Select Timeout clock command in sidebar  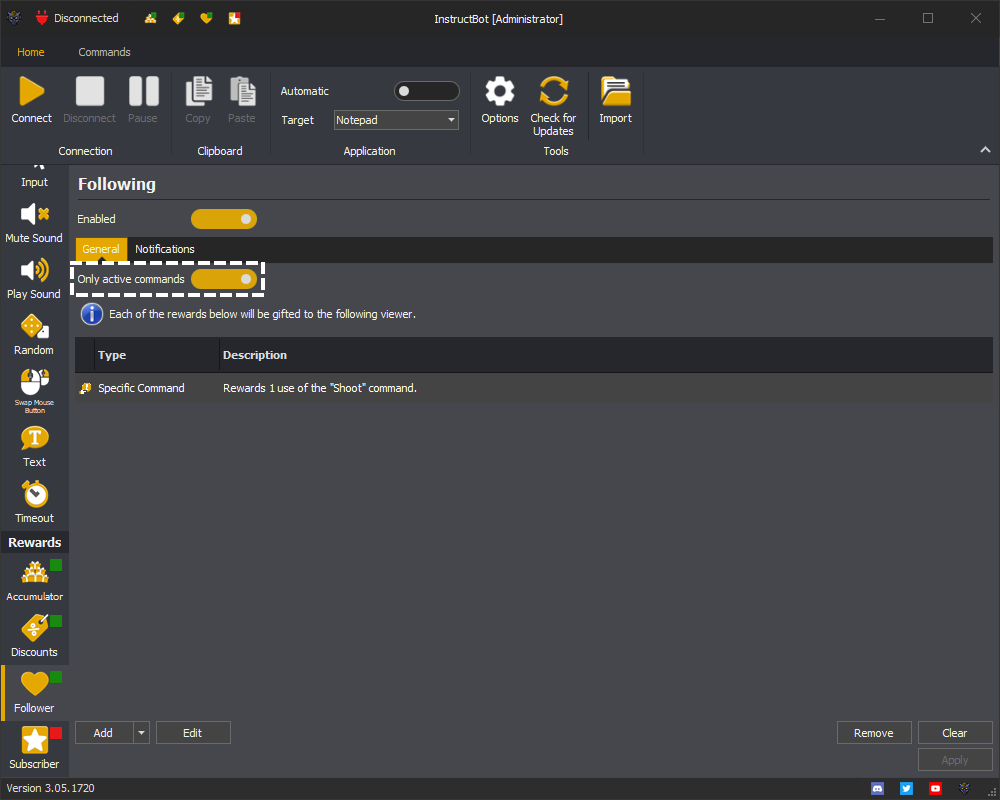[x=34, y=503]
